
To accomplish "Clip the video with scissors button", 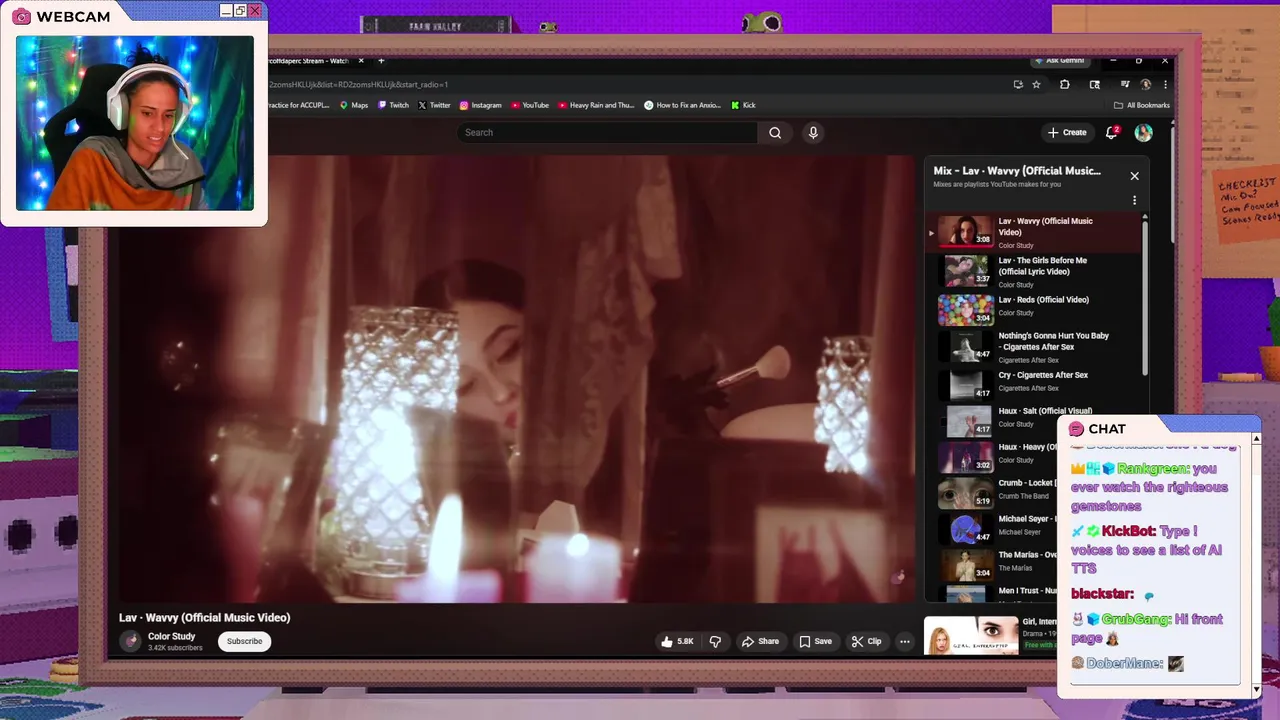I will pos(866,641).
